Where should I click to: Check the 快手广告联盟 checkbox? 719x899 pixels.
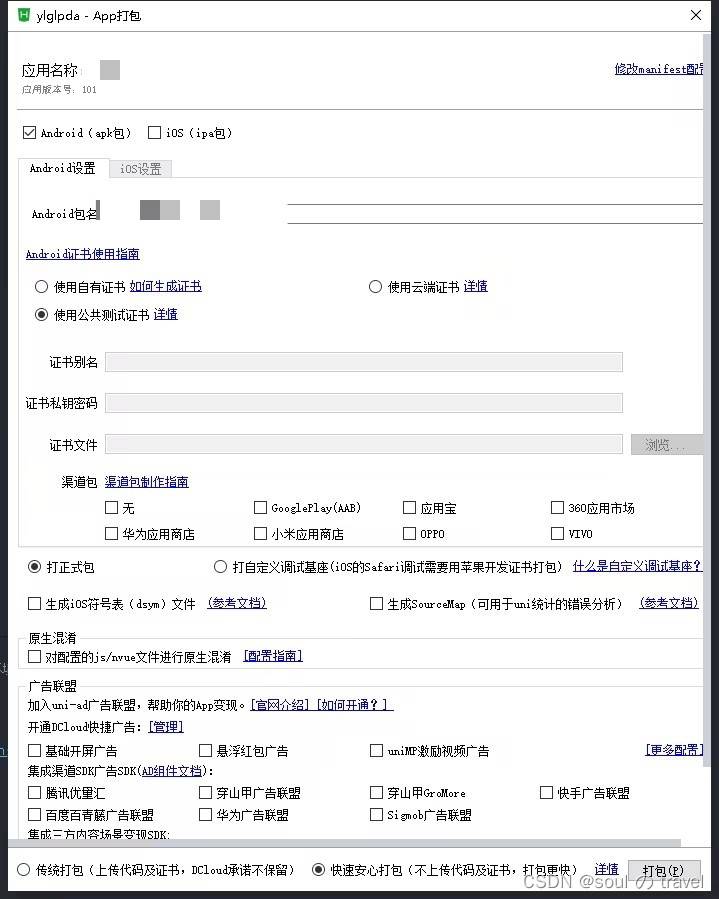(x=546, y=793)
